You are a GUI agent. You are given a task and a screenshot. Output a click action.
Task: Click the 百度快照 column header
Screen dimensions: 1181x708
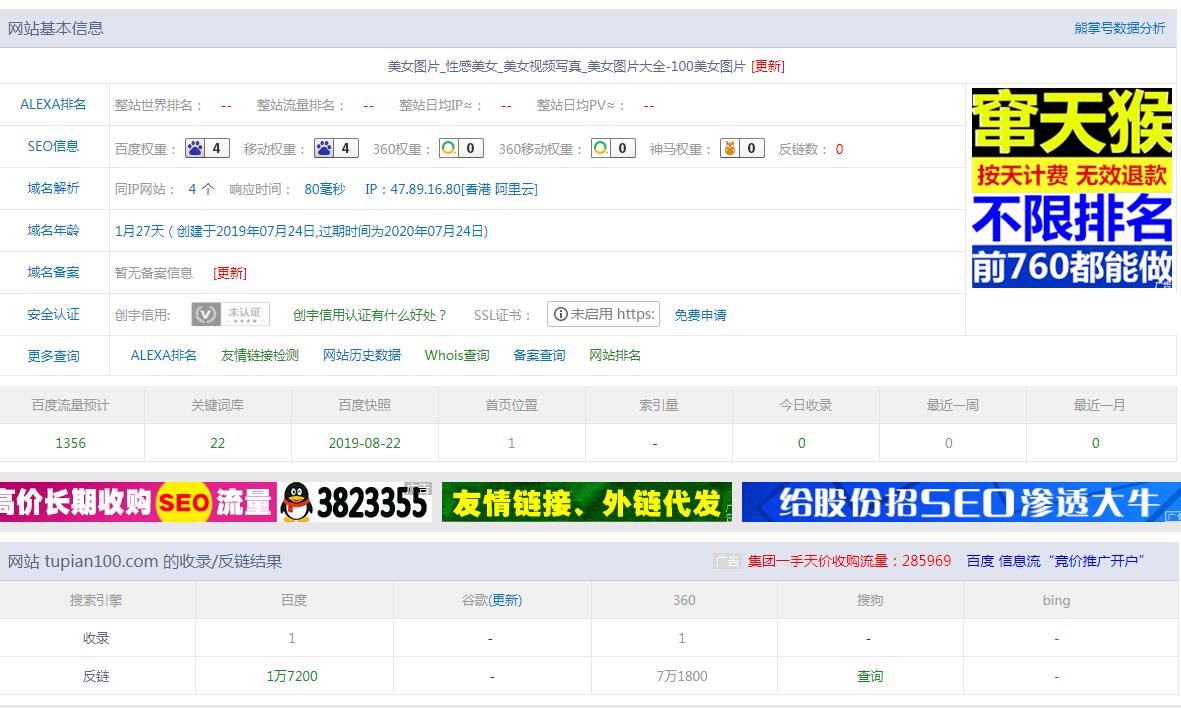tap(365, 405)
